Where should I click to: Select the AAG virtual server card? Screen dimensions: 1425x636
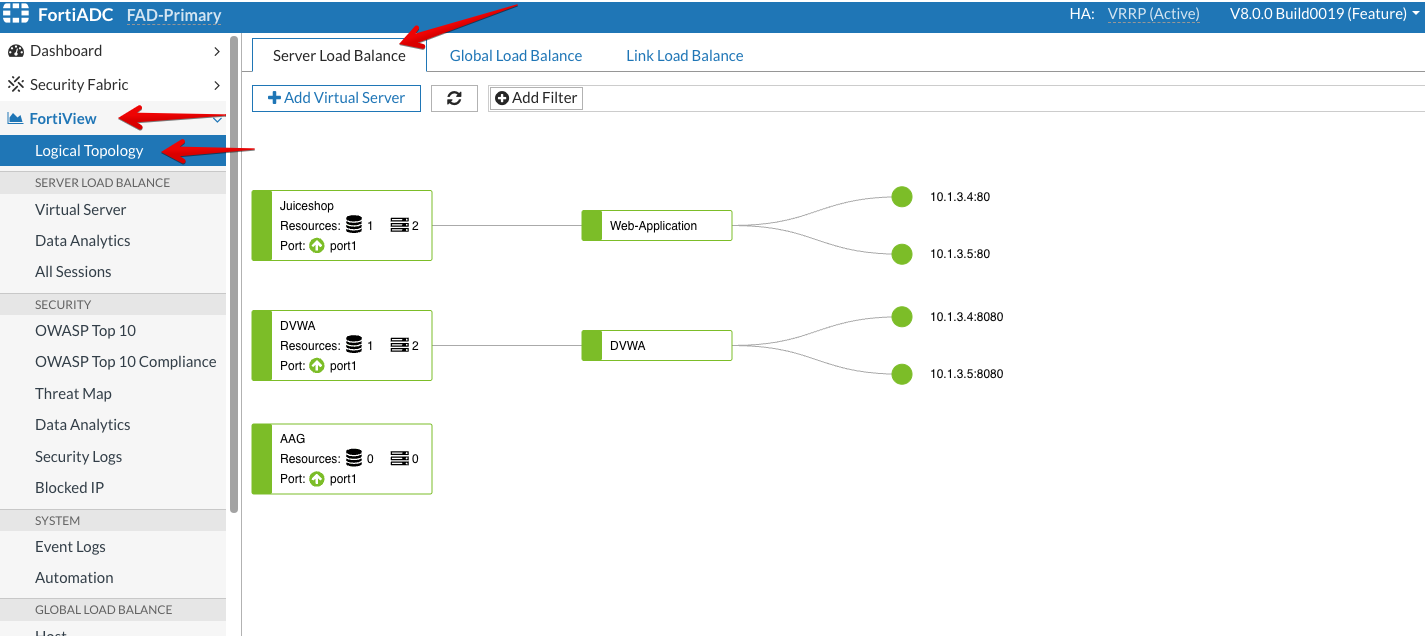pos(342,459)
